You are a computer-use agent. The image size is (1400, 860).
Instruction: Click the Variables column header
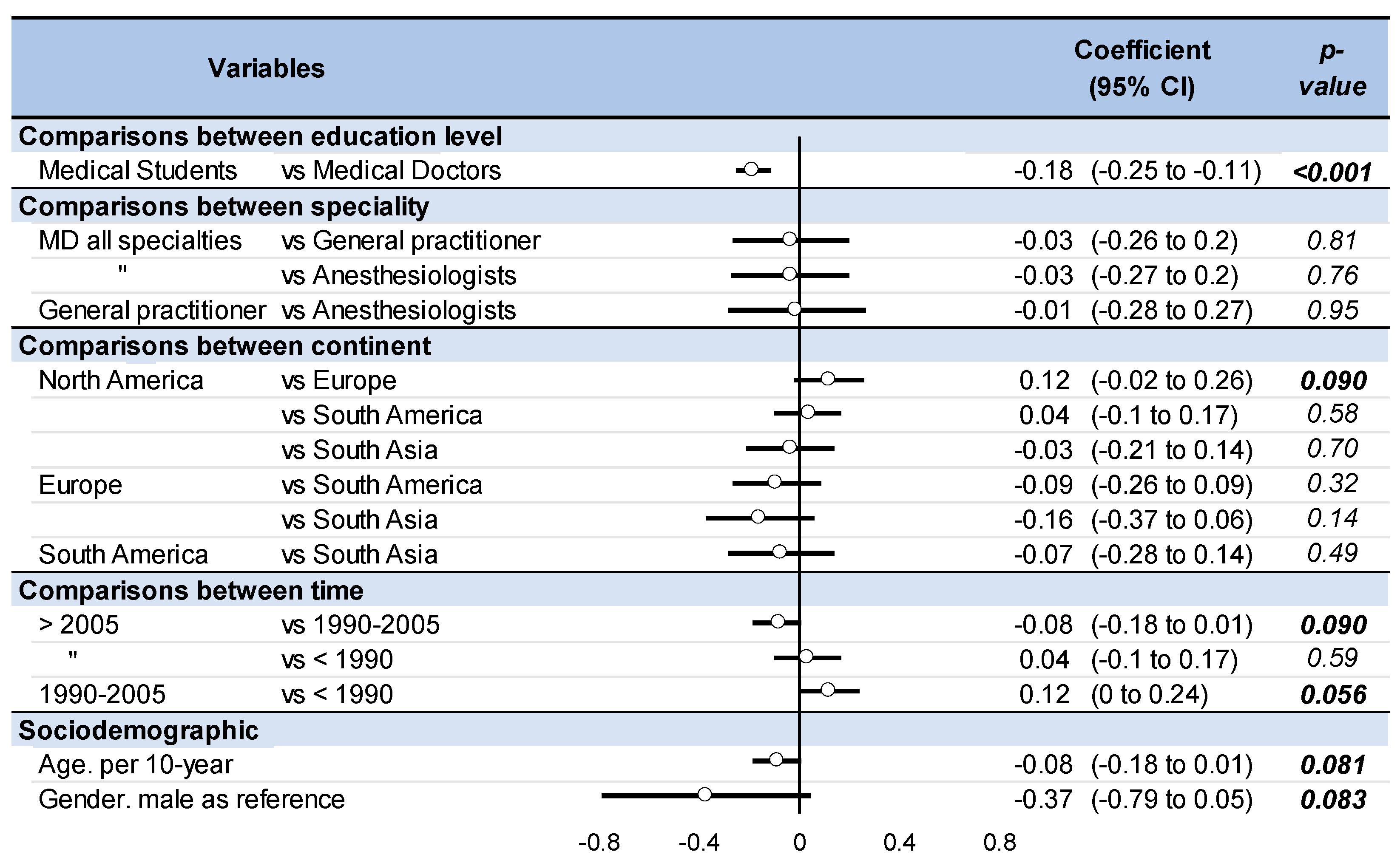tap(266, 69)
